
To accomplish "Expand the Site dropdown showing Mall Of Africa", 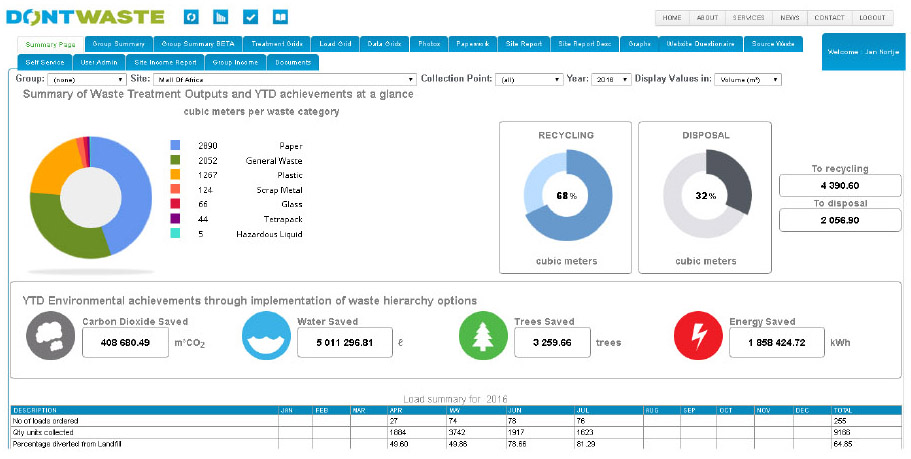I will click(x=284, y=79).
